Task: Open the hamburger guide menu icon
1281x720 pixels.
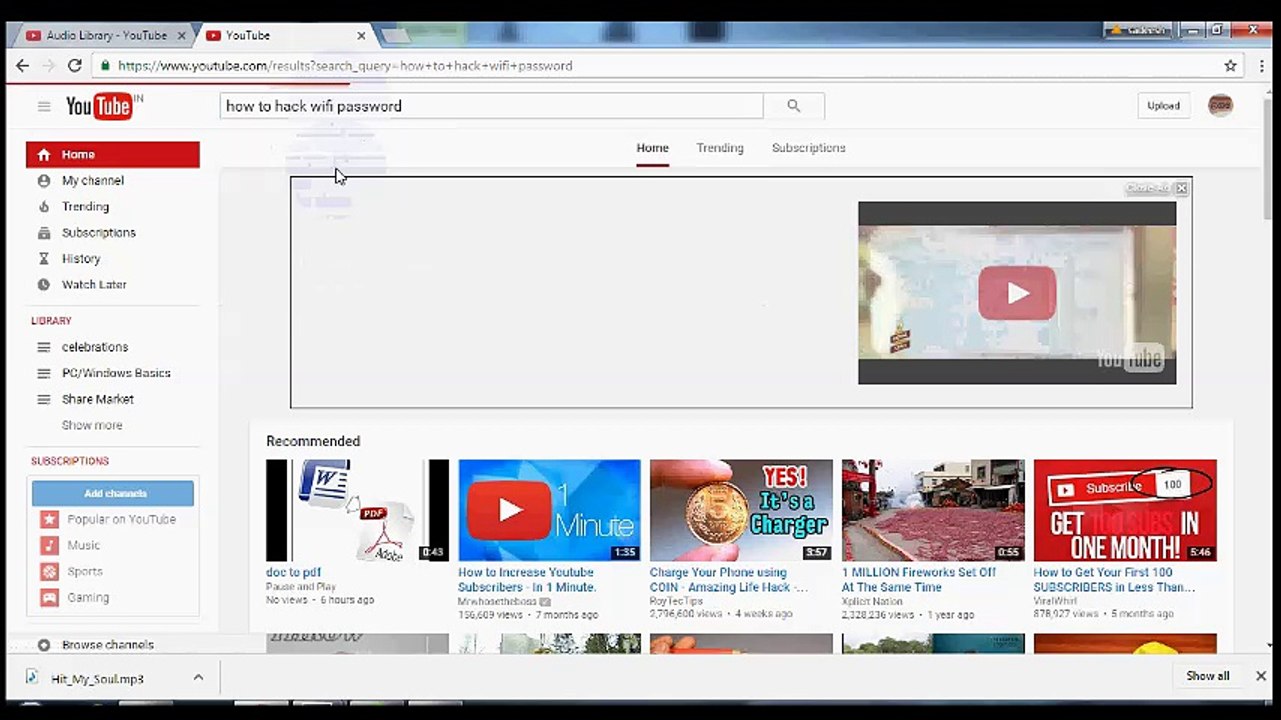Action: point(44,106)
